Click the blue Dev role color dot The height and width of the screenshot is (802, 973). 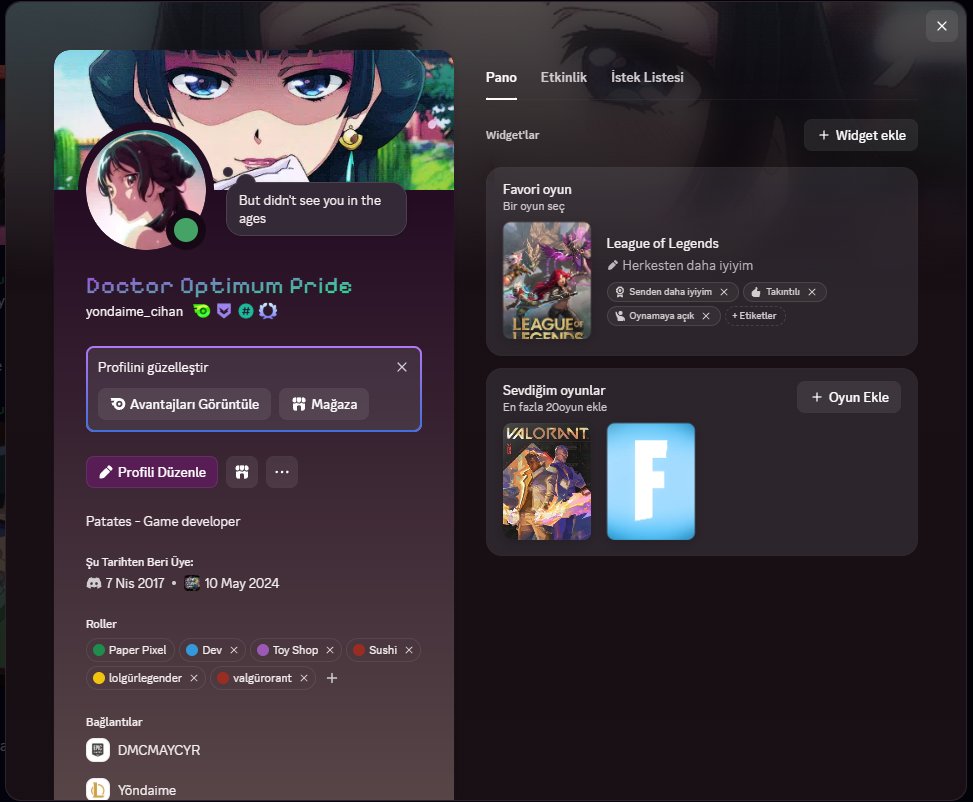[192, 650]
